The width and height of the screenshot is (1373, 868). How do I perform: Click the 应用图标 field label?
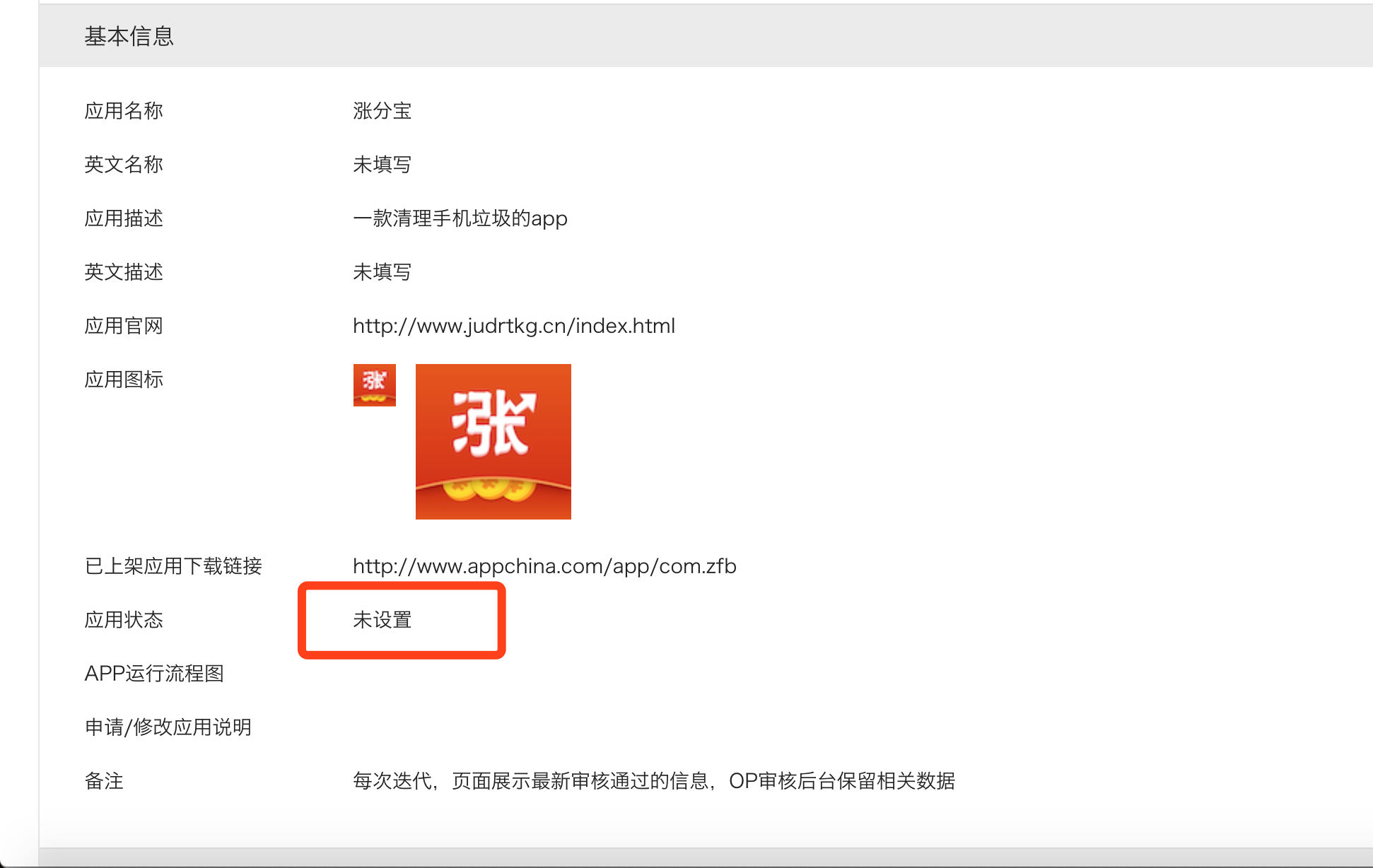[124, 380]
